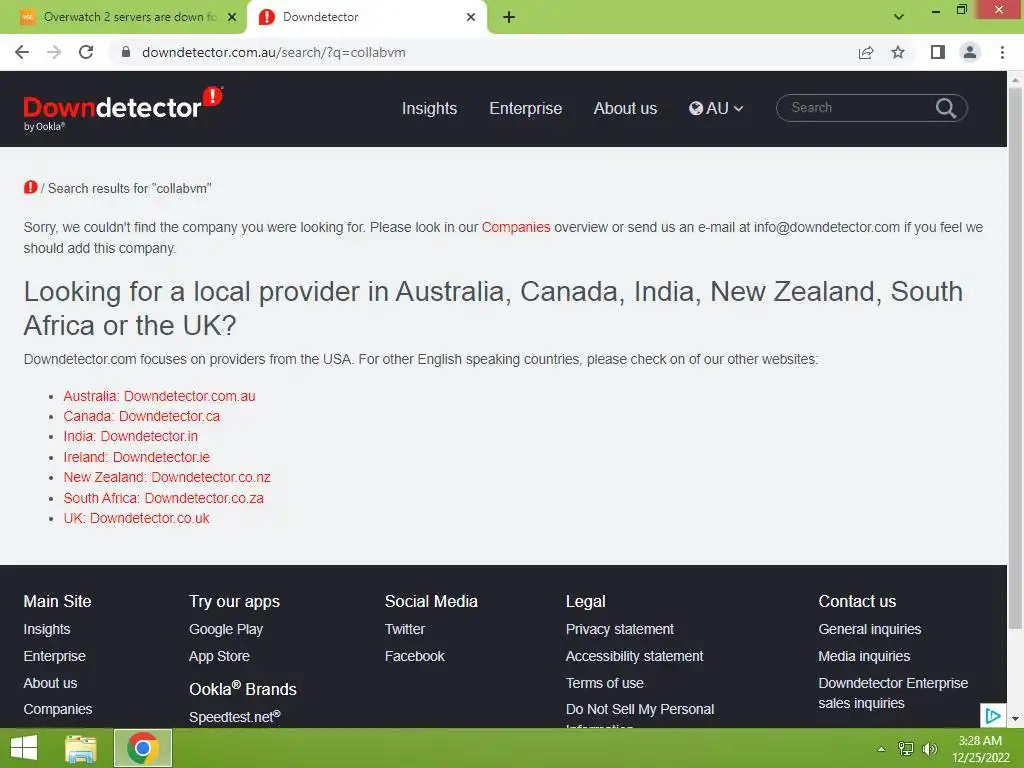Open Chrome three-dot menu
Screen dimensions: 1024x768
(x=1002, y=52)
